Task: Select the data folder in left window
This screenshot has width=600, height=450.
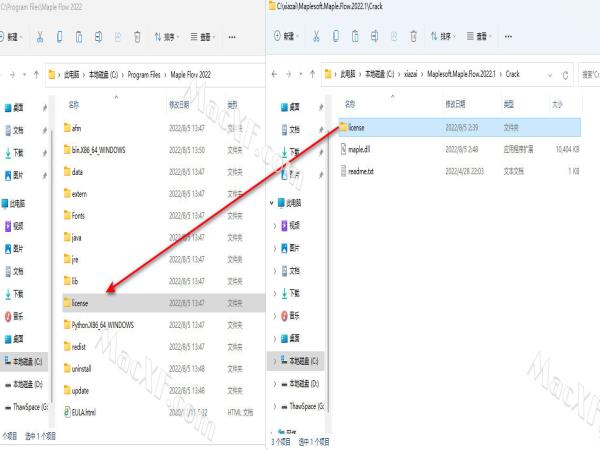Action: coord(164,172)
